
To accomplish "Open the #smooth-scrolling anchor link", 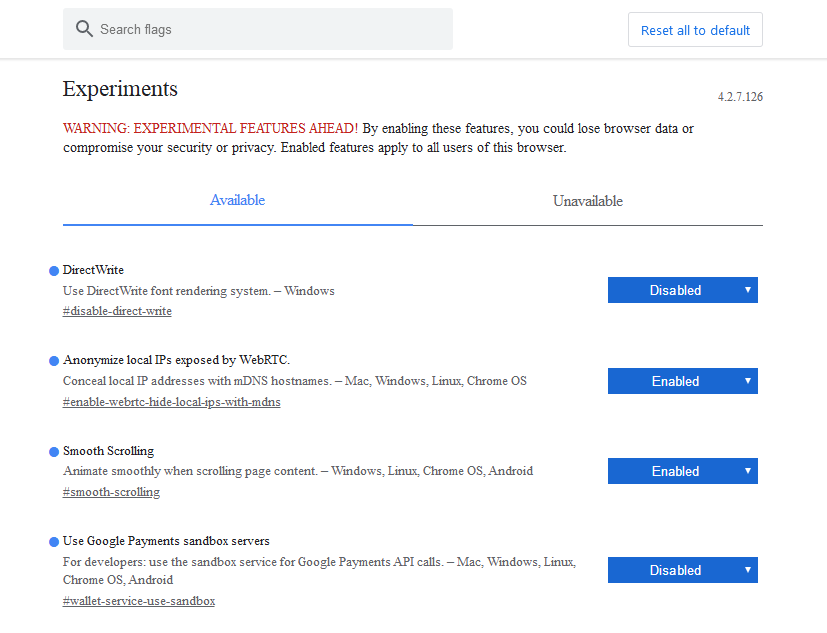I will tap(111, 492).
